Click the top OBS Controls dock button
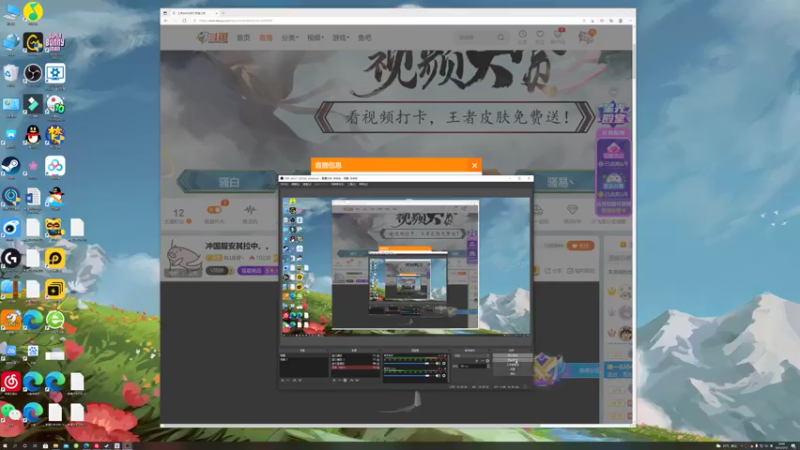 [x=512, y=355]
